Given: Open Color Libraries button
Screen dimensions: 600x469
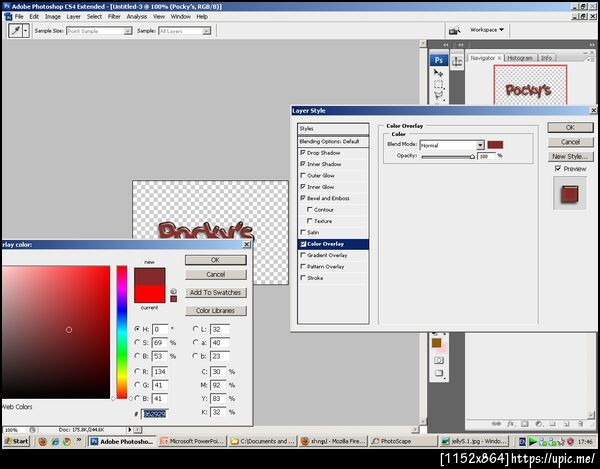Looking at the screenshot, I should (215, 311).
